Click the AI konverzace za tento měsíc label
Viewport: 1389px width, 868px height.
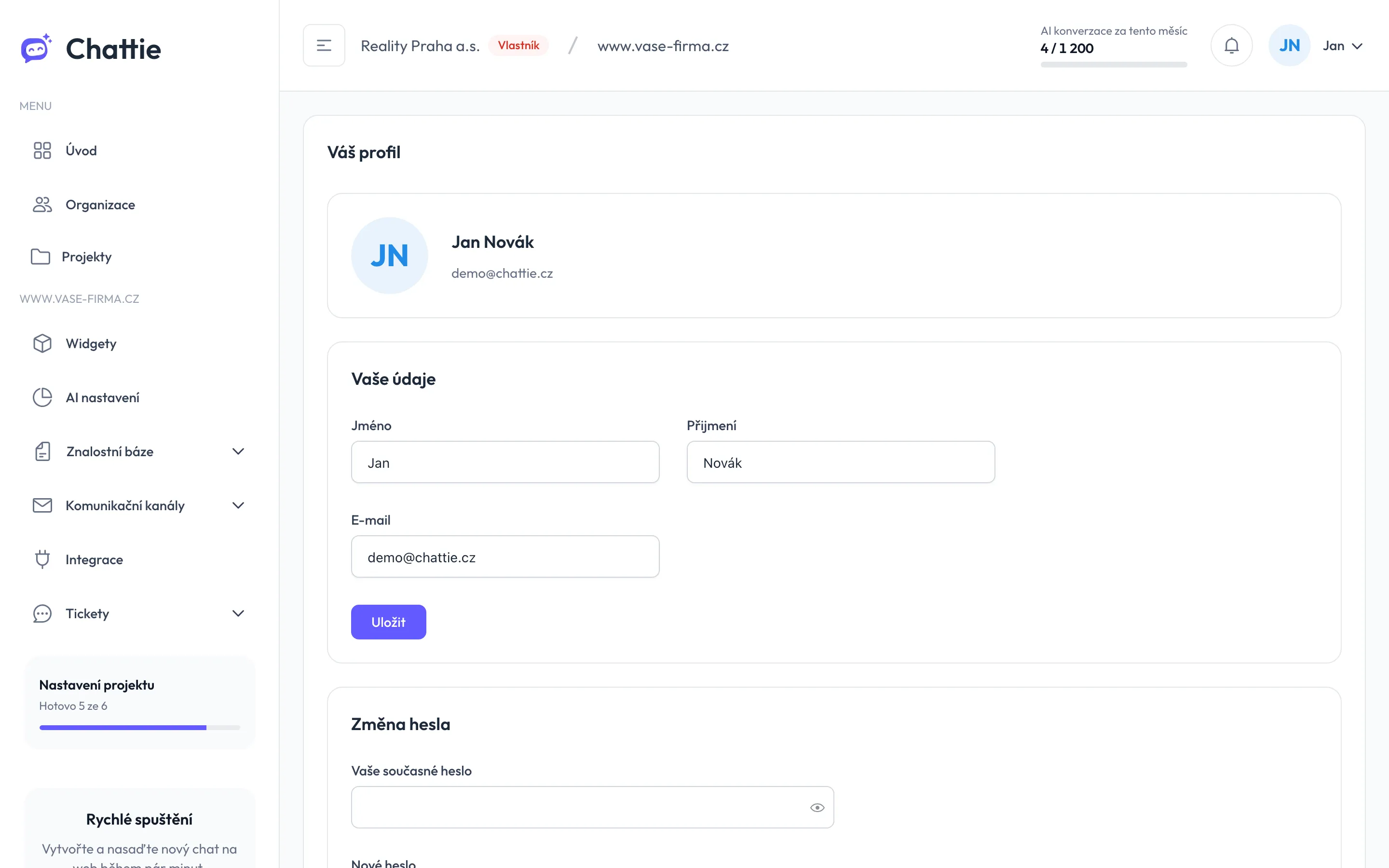[x=1114, y=31]
